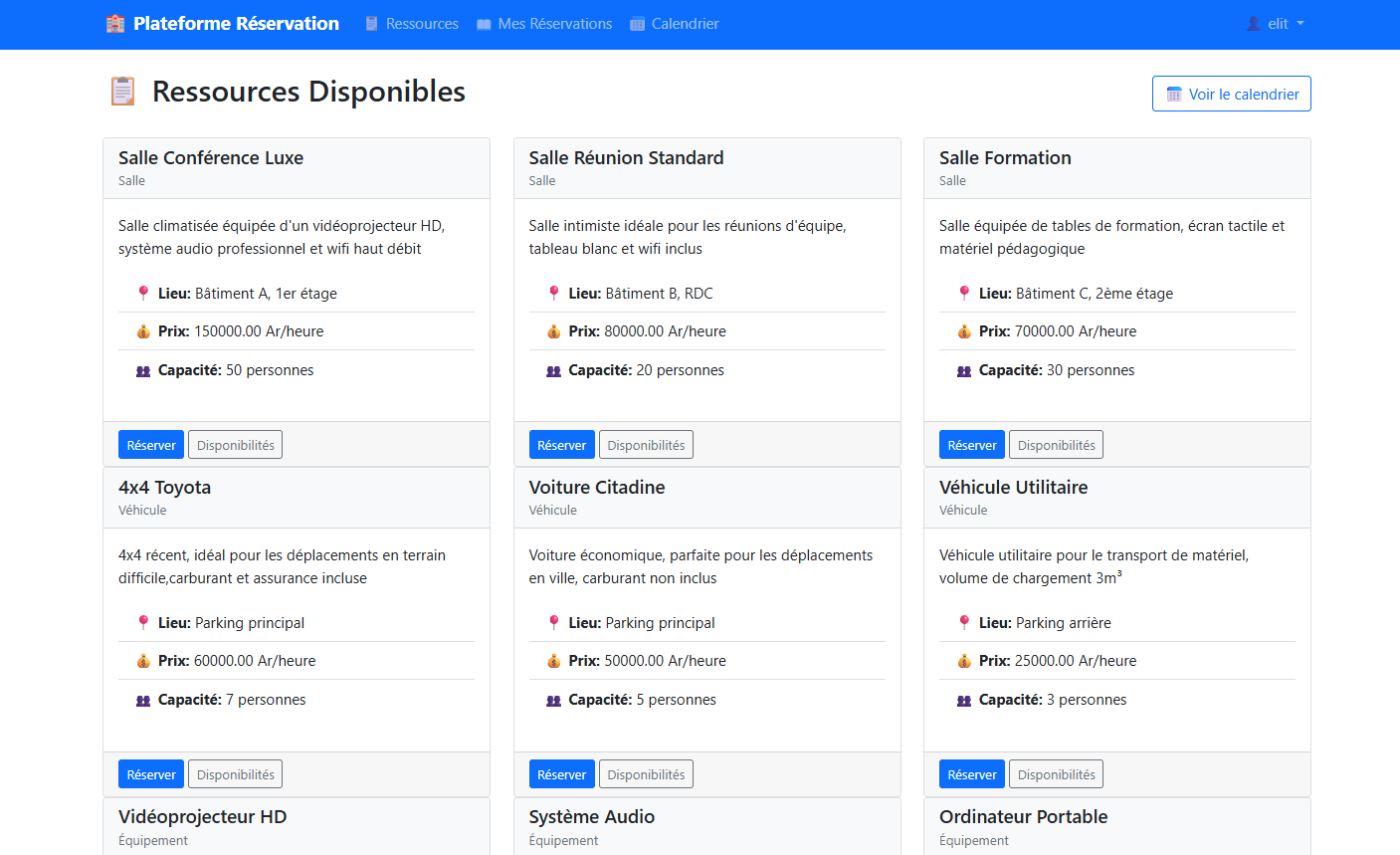
Task: Click the people icon for Salle Formation capacity
Action: click(964, 371)
